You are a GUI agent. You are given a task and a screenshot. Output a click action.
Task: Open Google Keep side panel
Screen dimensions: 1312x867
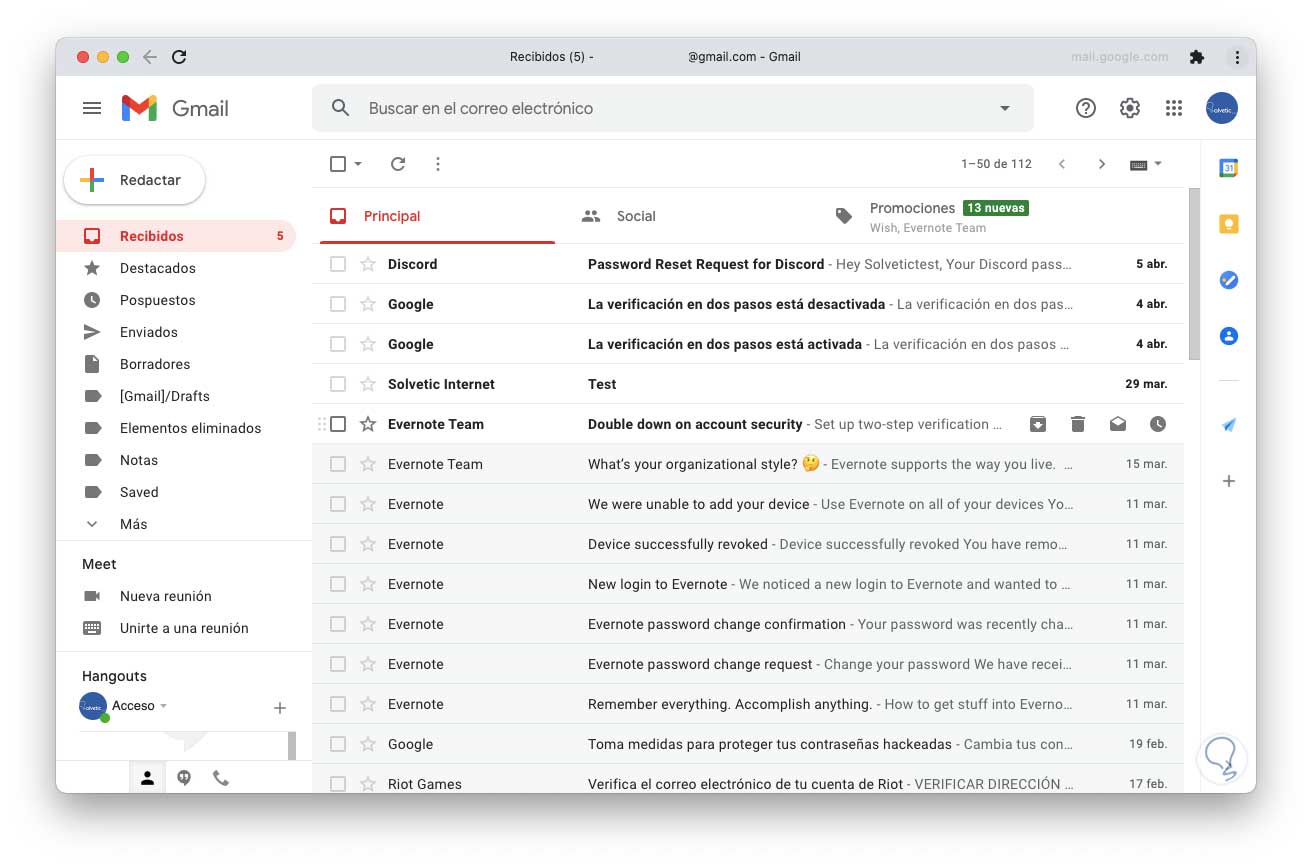coord(1229,224)
